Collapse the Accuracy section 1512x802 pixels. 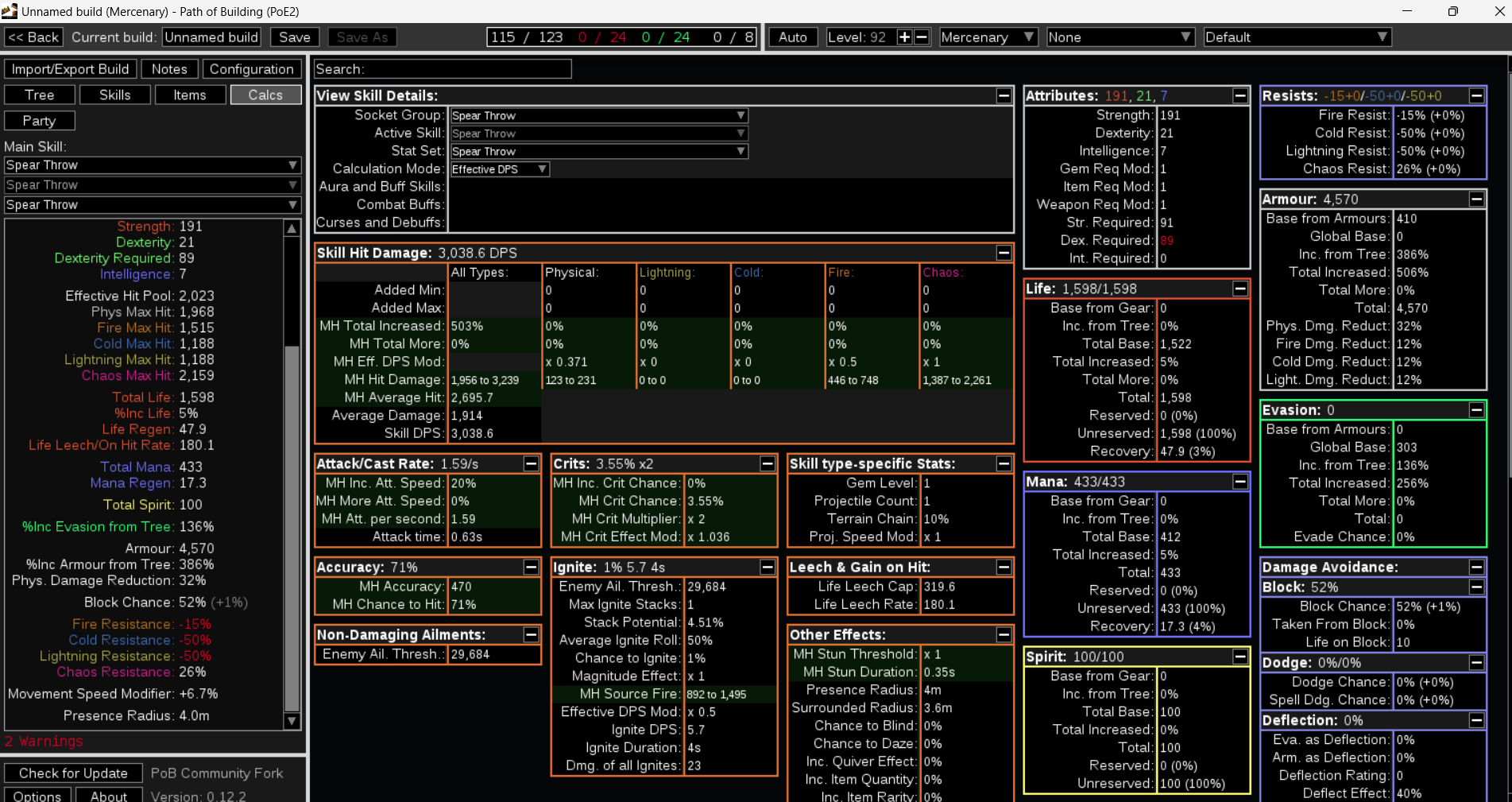(x=532, y=567)
